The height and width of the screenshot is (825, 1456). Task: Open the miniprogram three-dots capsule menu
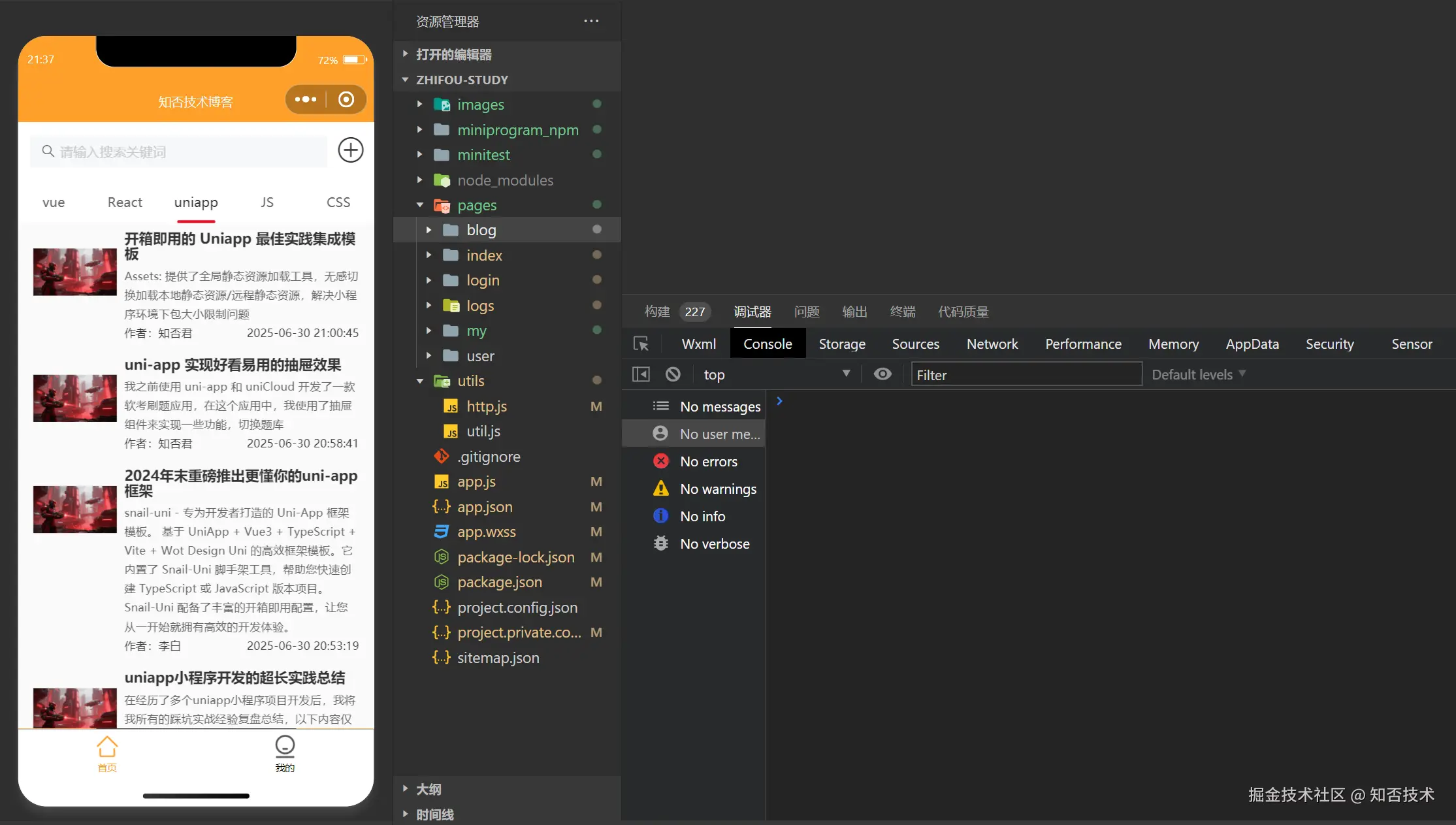(305, 99)
